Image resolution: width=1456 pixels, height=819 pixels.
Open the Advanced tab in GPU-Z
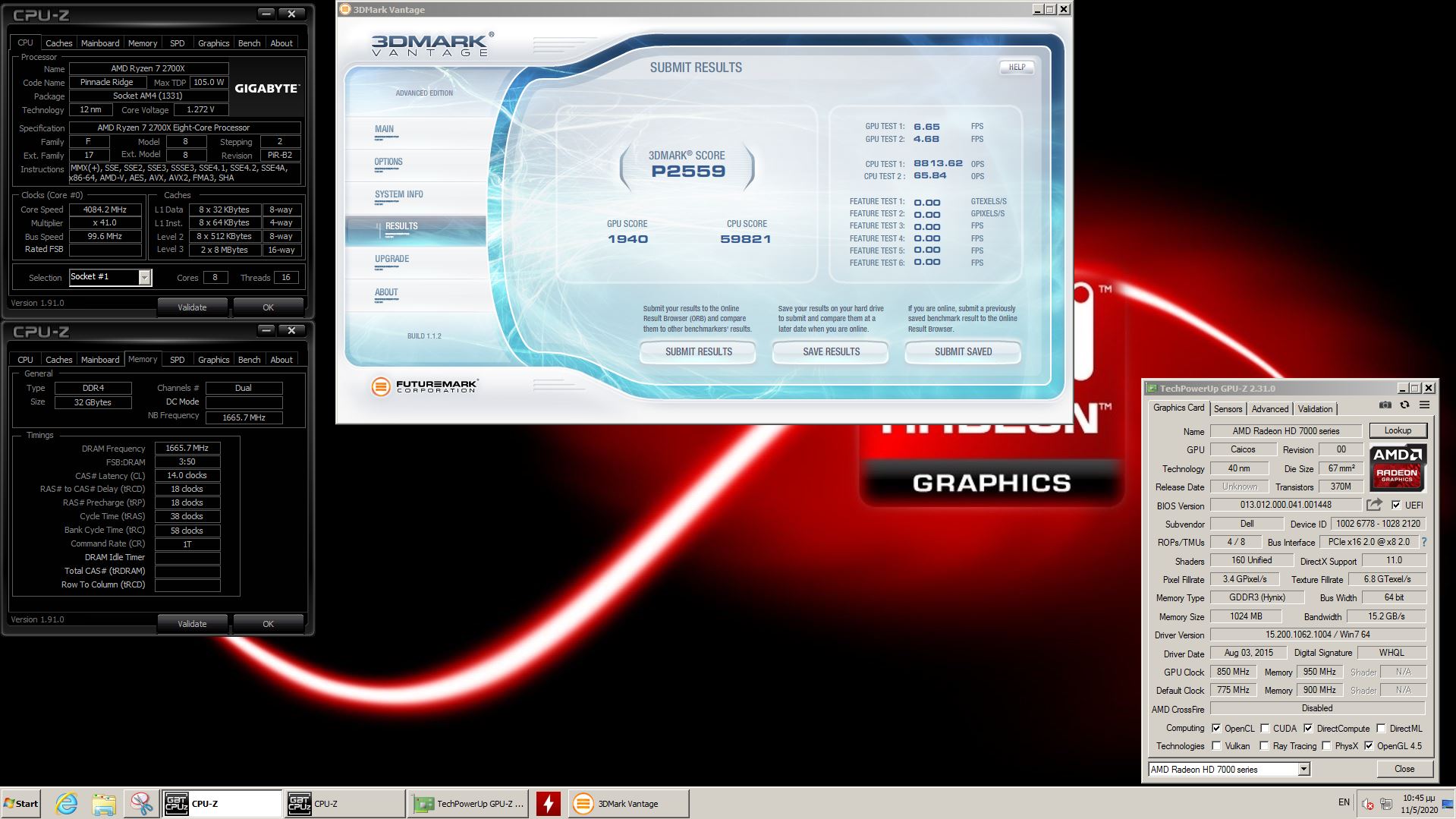click(1269, 408)
